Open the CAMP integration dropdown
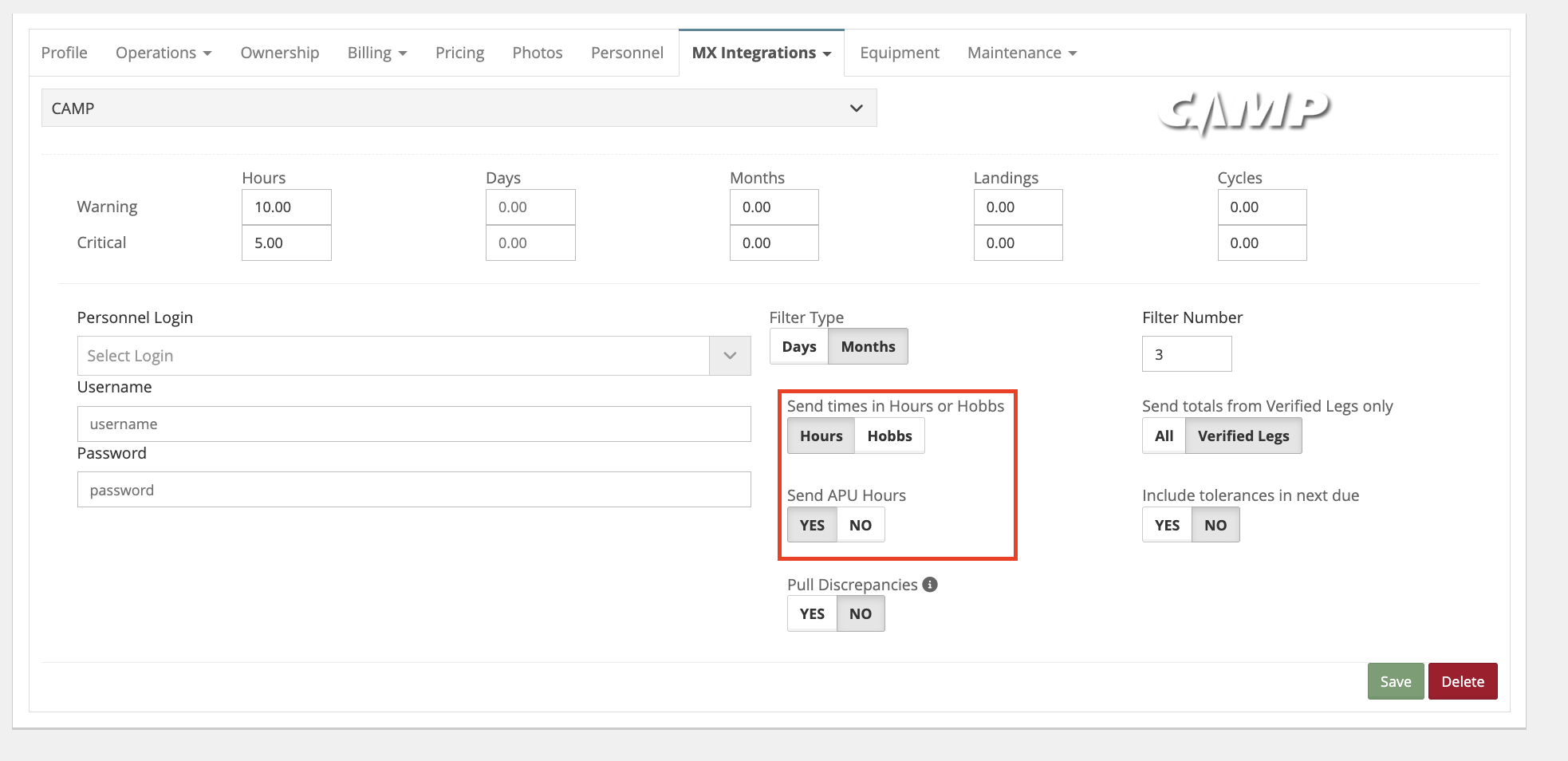 click(459, 108)
